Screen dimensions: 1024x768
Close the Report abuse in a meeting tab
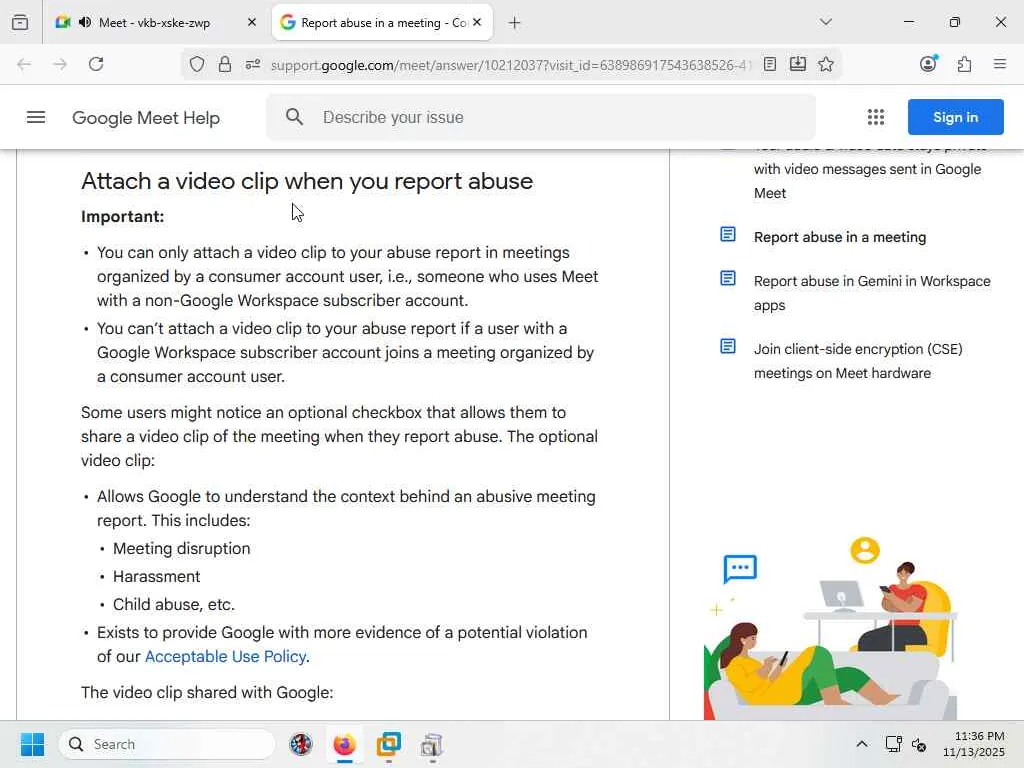[477, 22]
